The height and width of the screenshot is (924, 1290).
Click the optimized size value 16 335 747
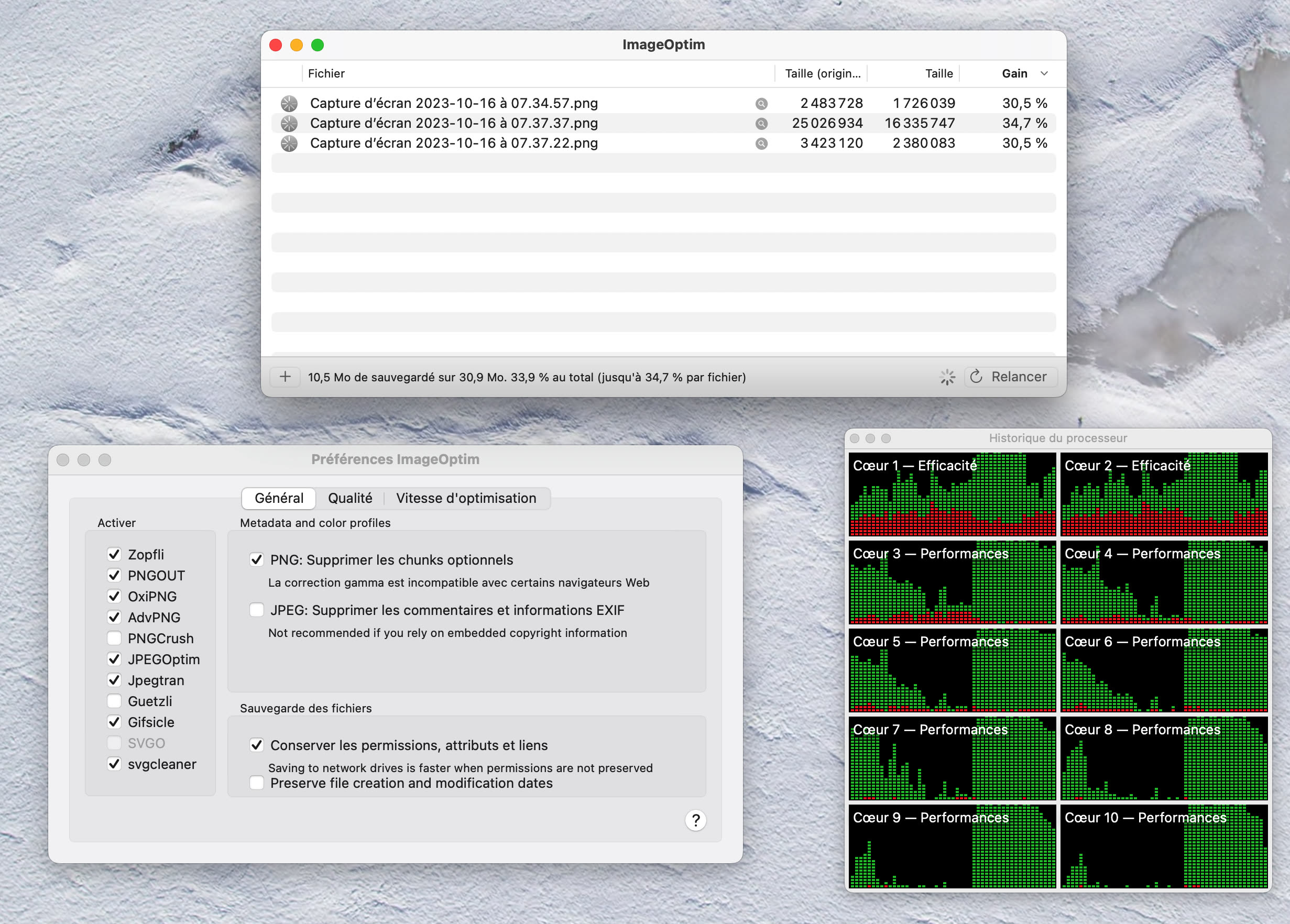(920, 124)
